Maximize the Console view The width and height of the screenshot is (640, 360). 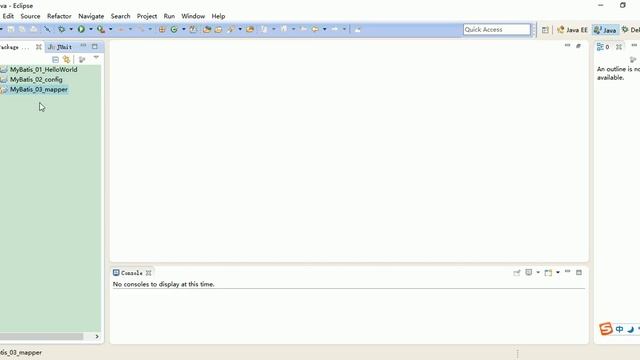click(x=579, y=272)
